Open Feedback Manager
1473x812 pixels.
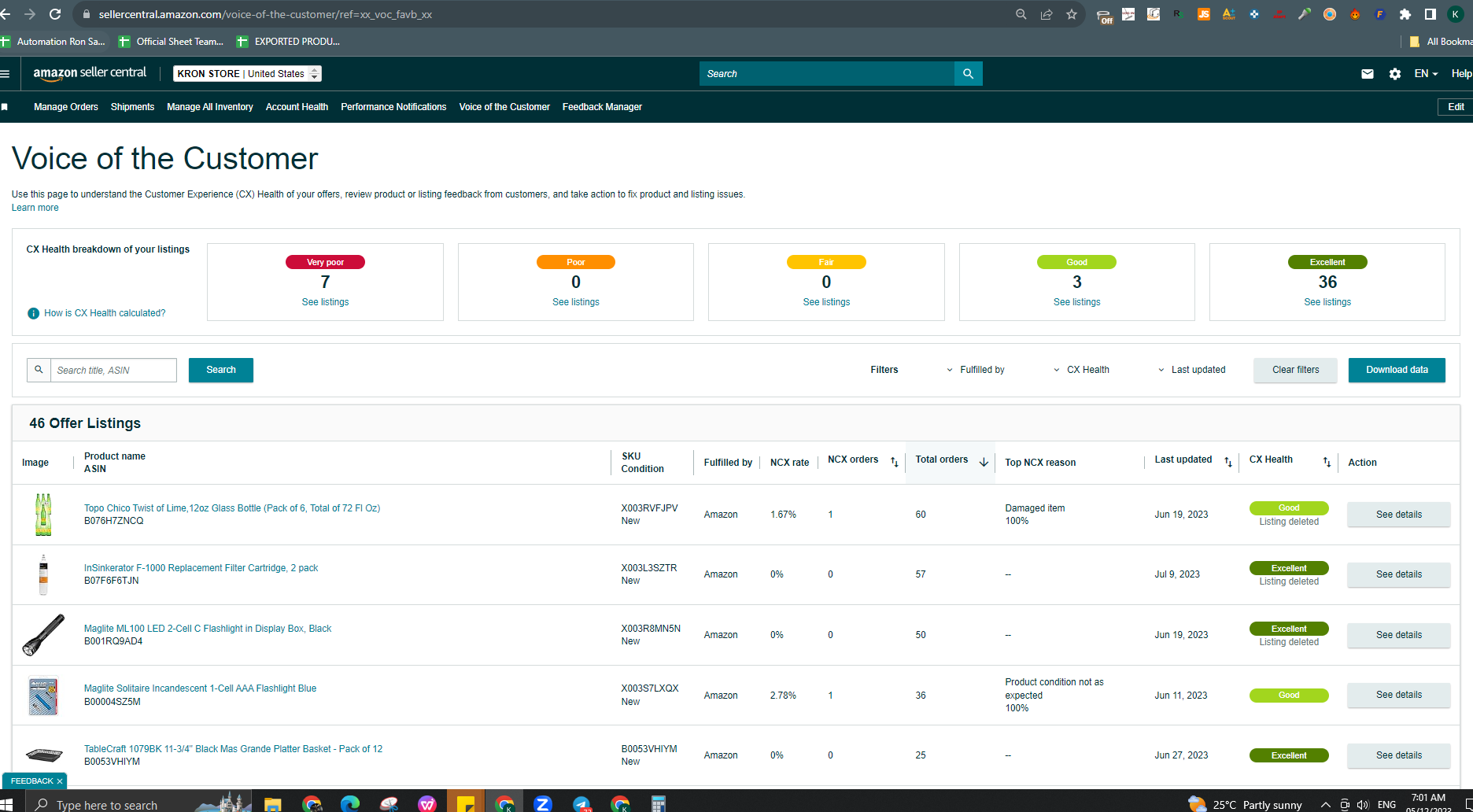point(602,107)
